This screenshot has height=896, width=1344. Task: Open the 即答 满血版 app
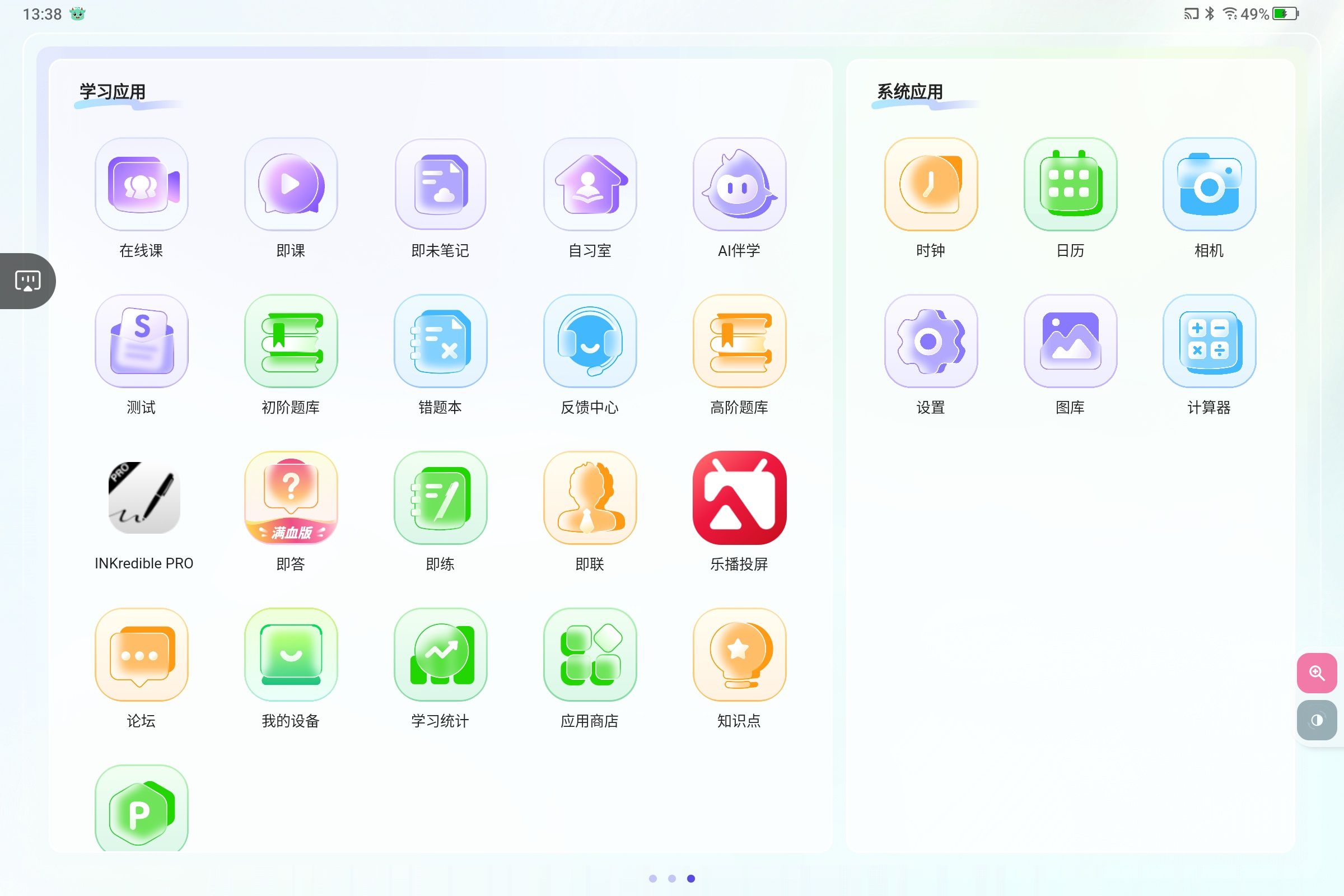point(291,498)
